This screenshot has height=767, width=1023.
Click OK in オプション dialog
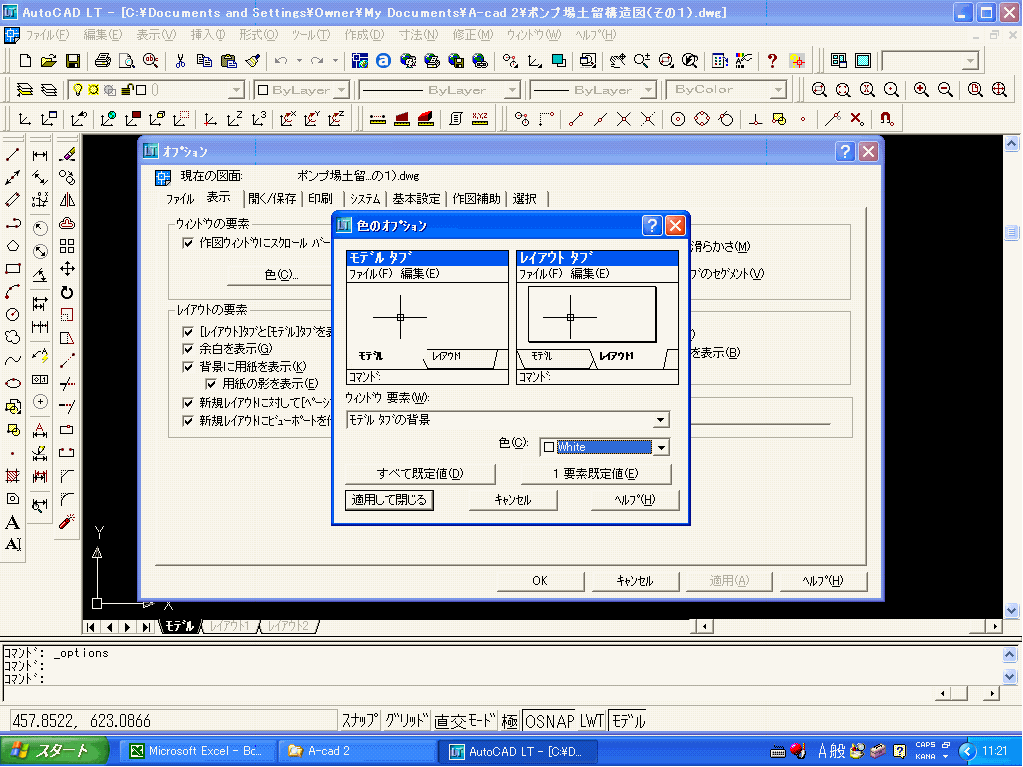540,580
